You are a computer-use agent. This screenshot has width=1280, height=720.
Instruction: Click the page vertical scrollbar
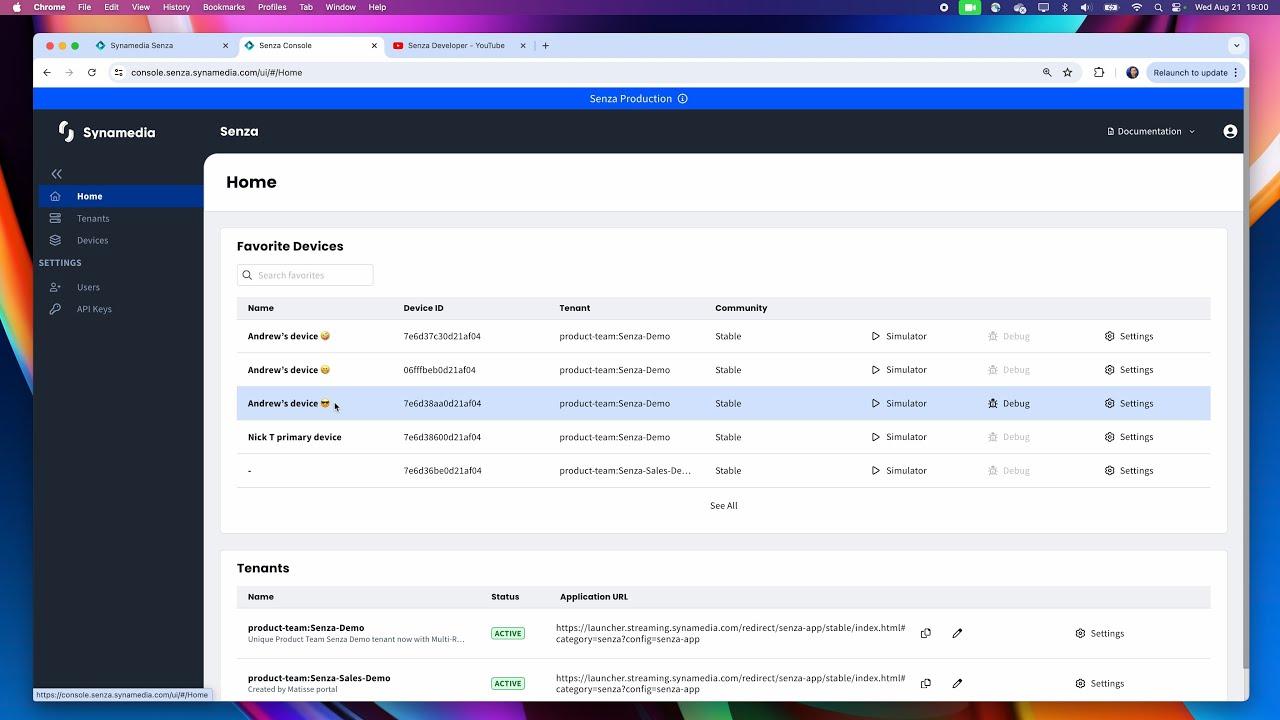pos(1245,380)
